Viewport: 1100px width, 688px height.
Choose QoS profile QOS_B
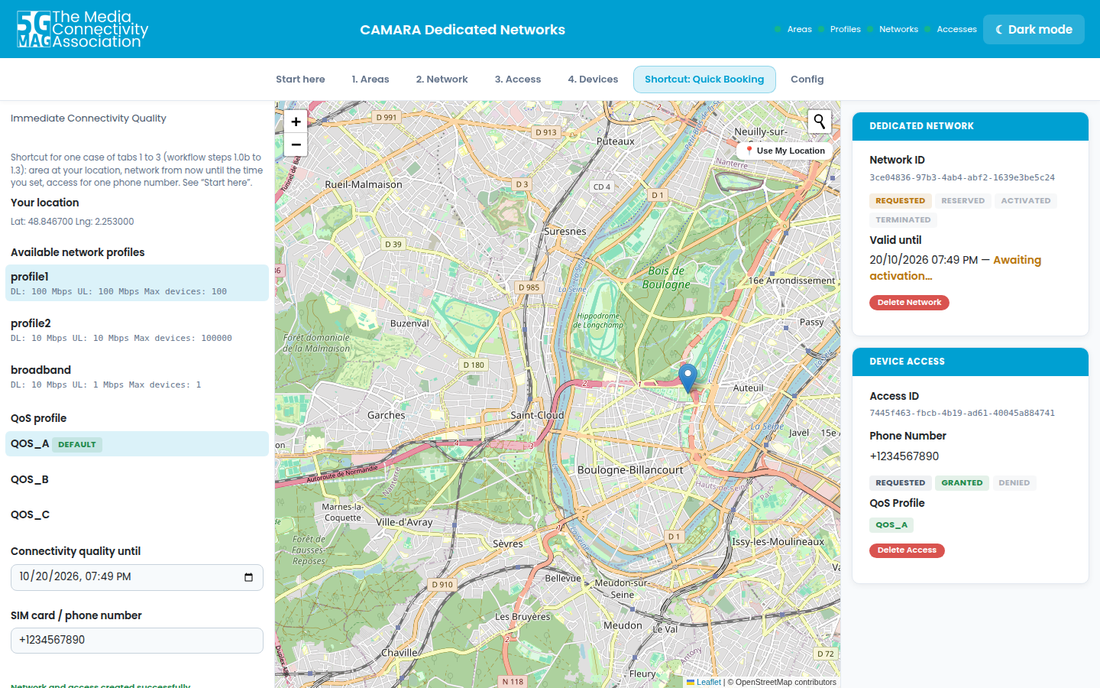coord(137,479)
